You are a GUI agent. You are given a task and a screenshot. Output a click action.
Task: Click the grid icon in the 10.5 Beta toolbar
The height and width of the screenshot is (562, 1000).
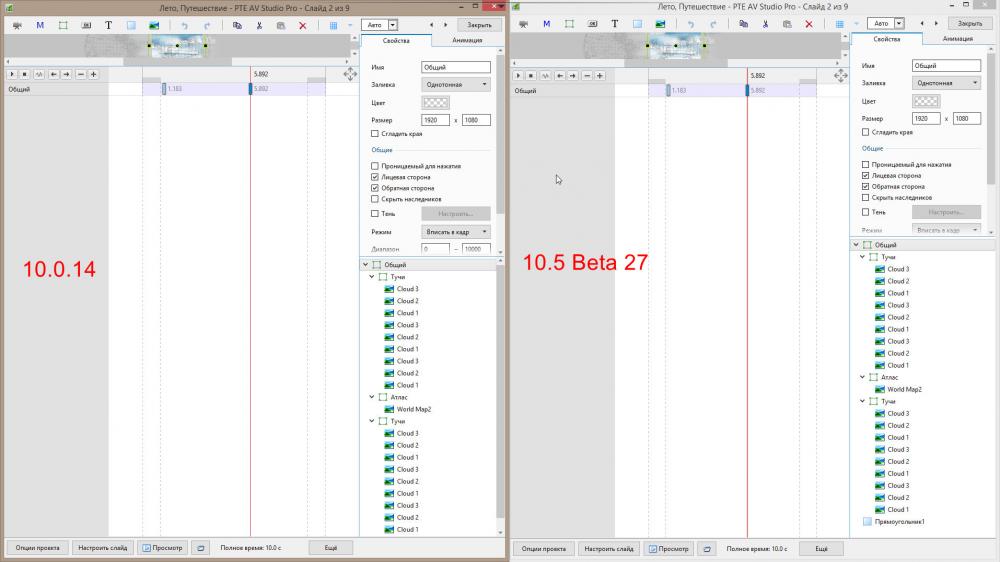[839, 24]
